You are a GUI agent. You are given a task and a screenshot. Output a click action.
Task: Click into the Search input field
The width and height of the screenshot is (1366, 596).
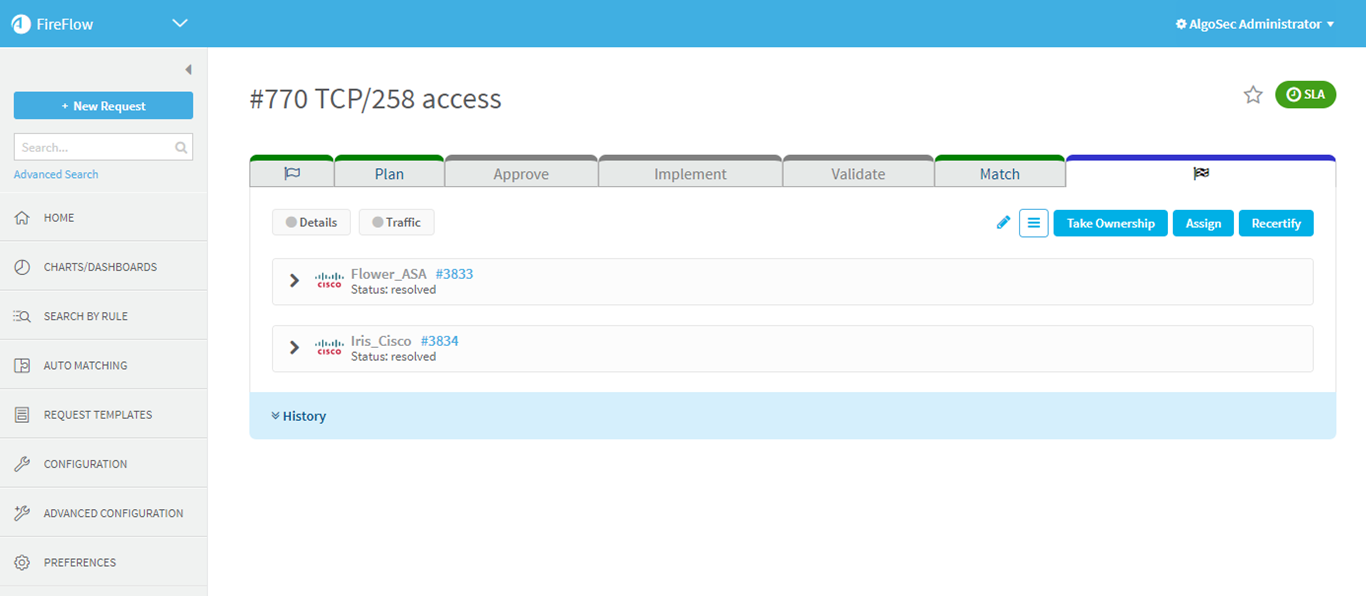point(94,148)
